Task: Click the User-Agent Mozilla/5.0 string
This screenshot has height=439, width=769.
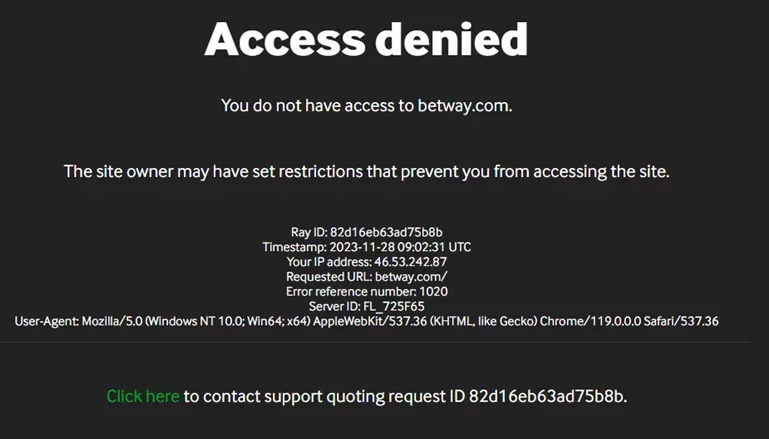Action: tap(366, 321)
